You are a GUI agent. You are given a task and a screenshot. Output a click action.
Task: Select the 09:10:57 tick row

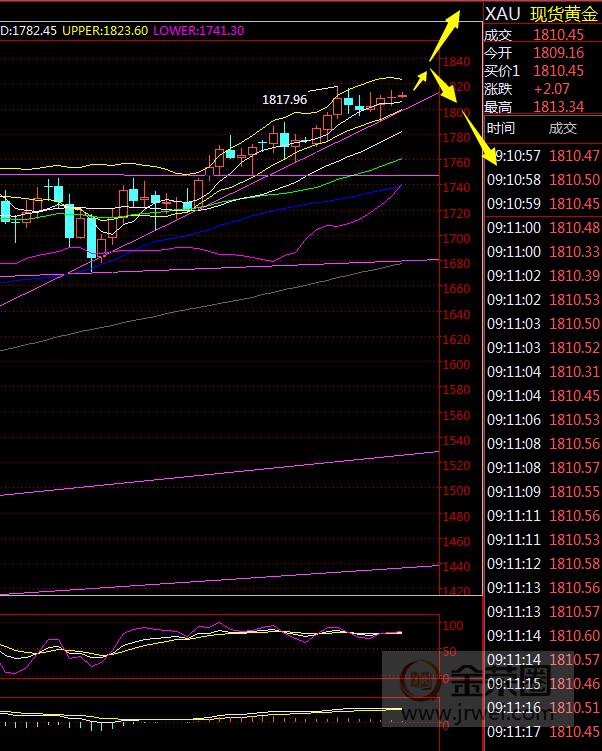542,156
